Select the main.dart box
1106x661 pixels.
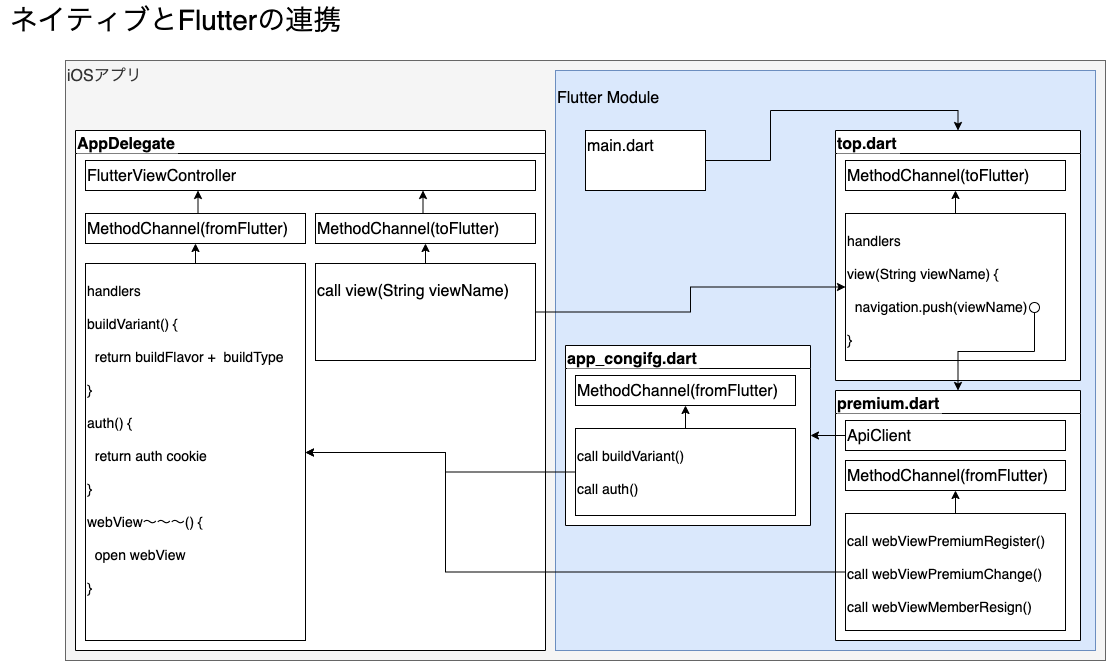coord(645,160)
